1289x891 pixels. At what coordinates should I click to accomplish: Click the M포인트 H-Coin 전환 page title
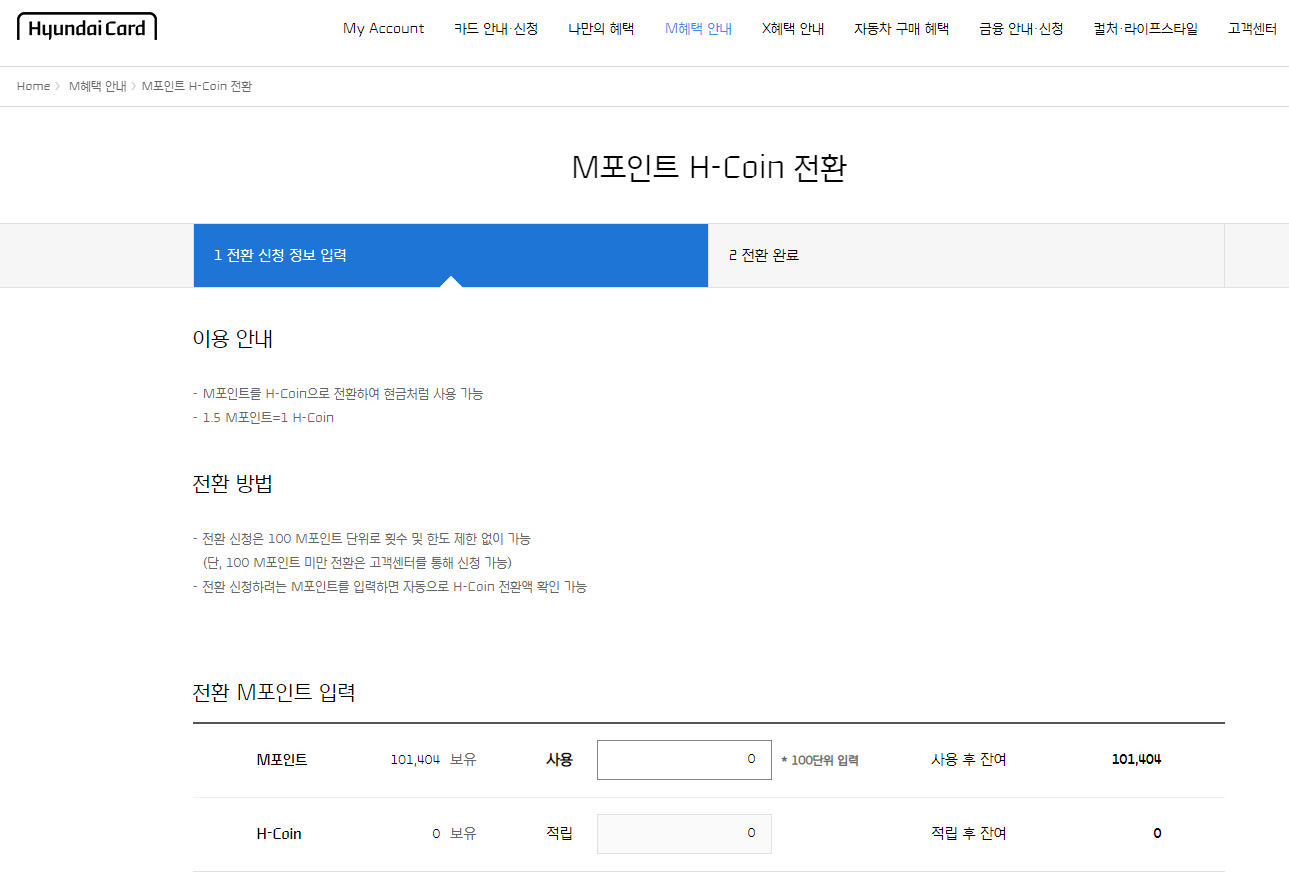point(709,167)
